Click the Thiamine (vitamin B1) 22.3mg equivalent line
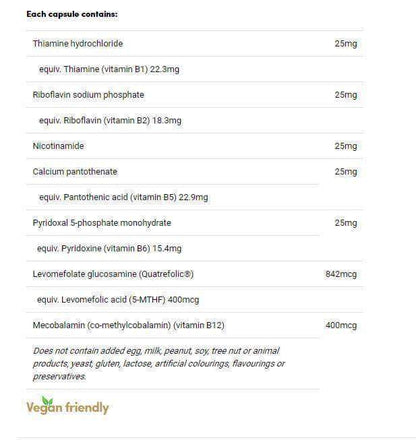Screen dimensions: 416x440 pos(109,69)
